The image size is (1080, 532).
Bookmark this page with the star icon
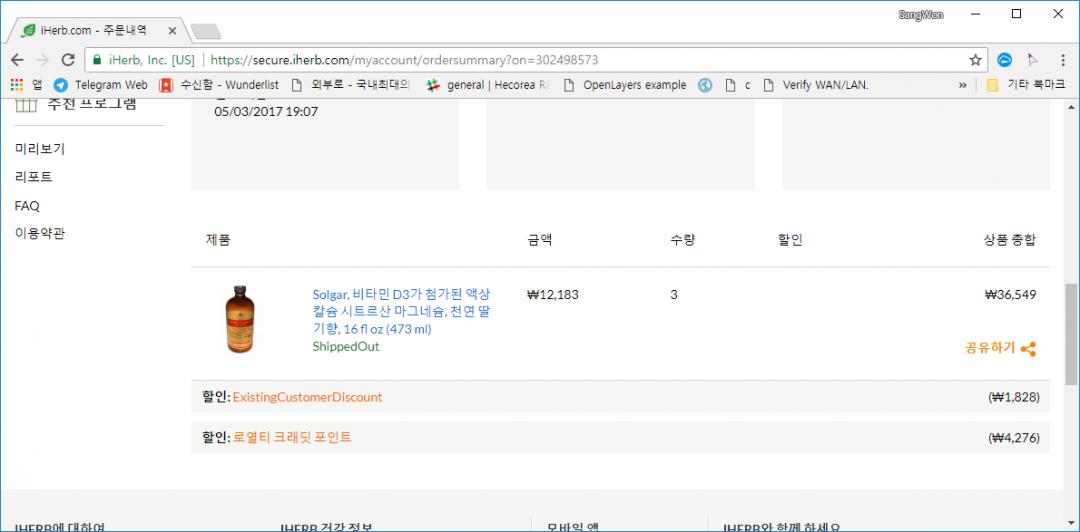pos(975,60)
